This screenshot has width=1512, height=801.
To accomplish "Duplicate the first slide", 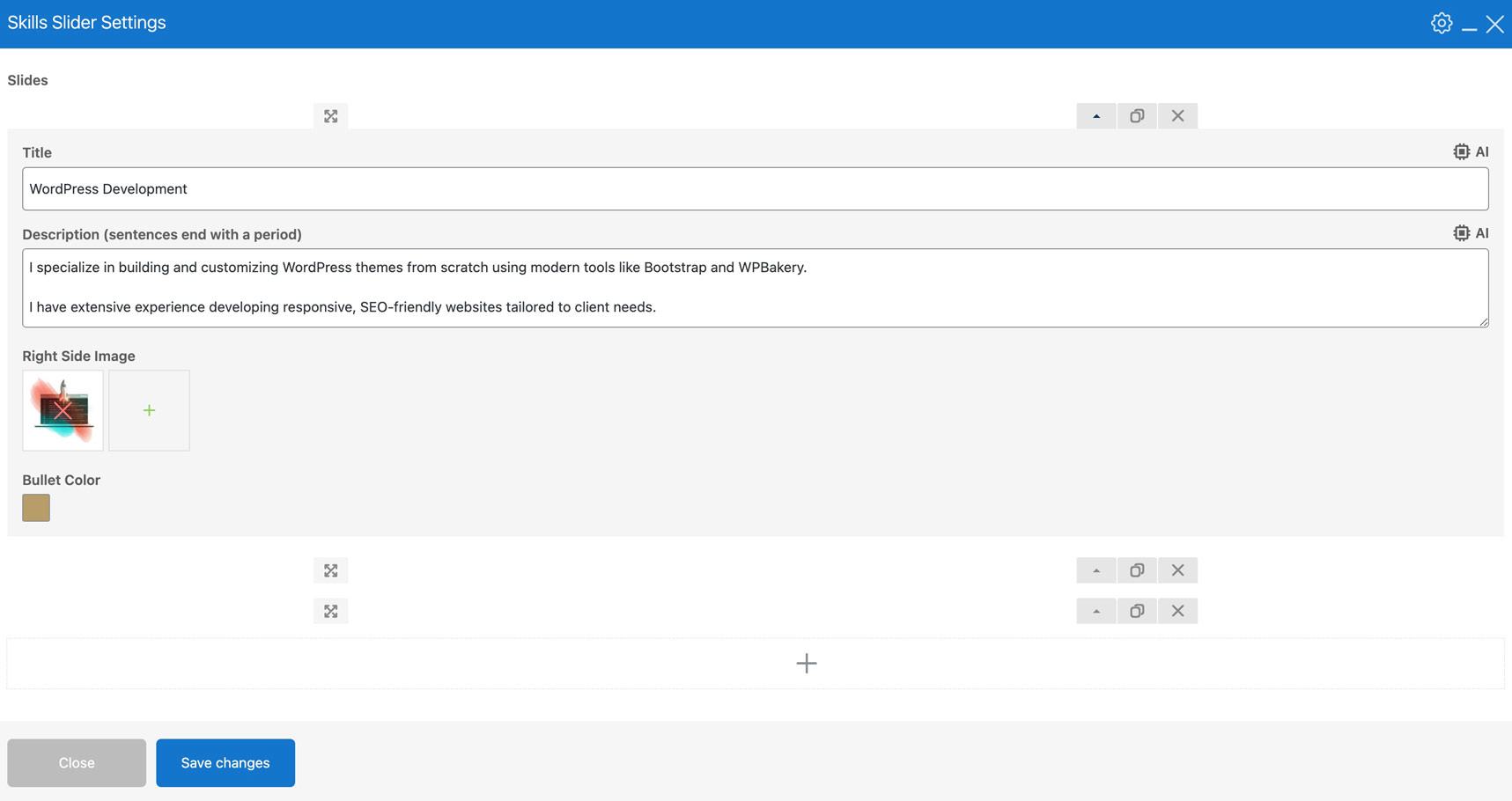I will coord(1137,116).
